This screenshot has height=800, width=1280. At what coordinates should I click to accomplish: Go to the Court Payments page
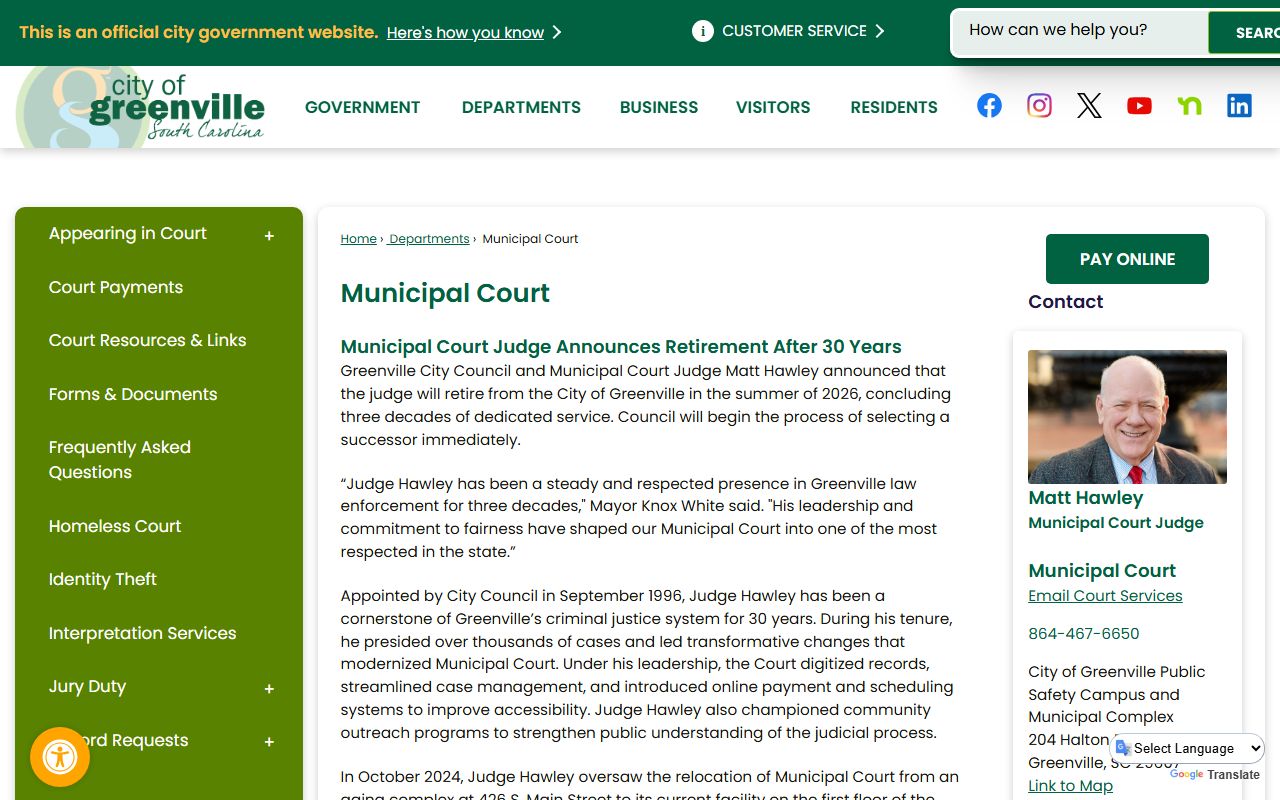pos(116,287)
